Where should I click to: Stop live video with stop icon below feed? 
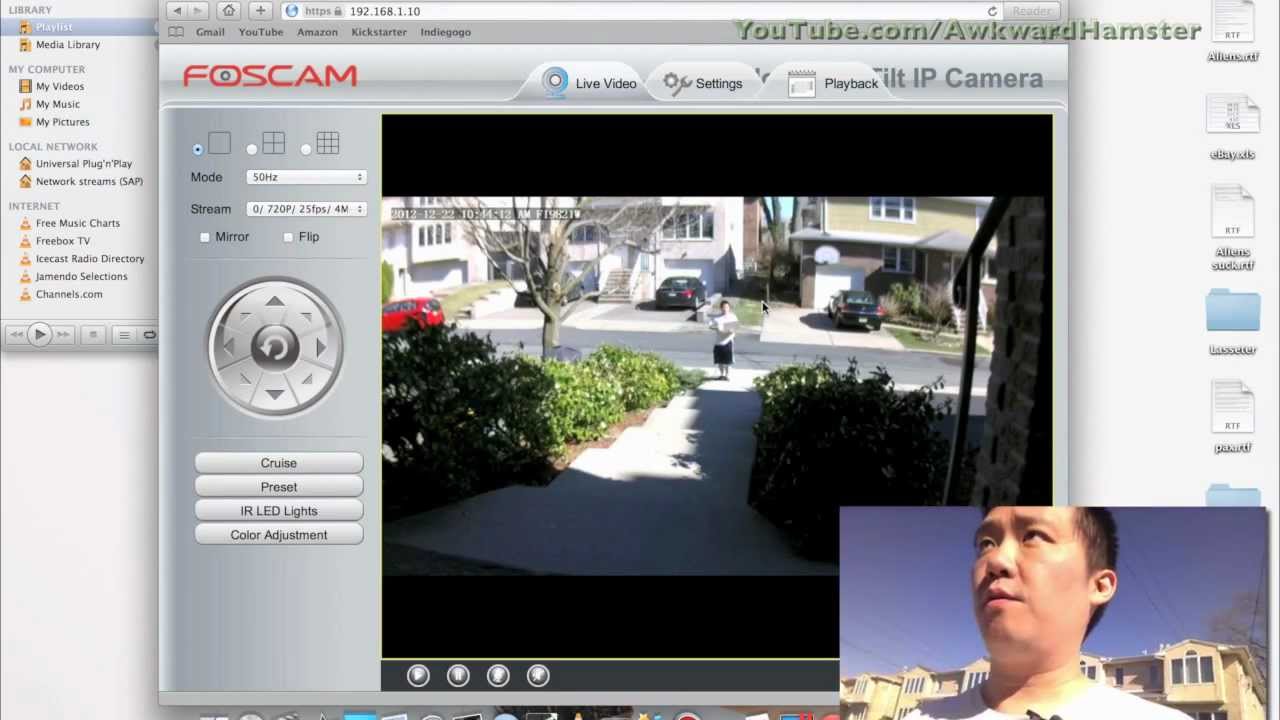click(x=458, y=676)
